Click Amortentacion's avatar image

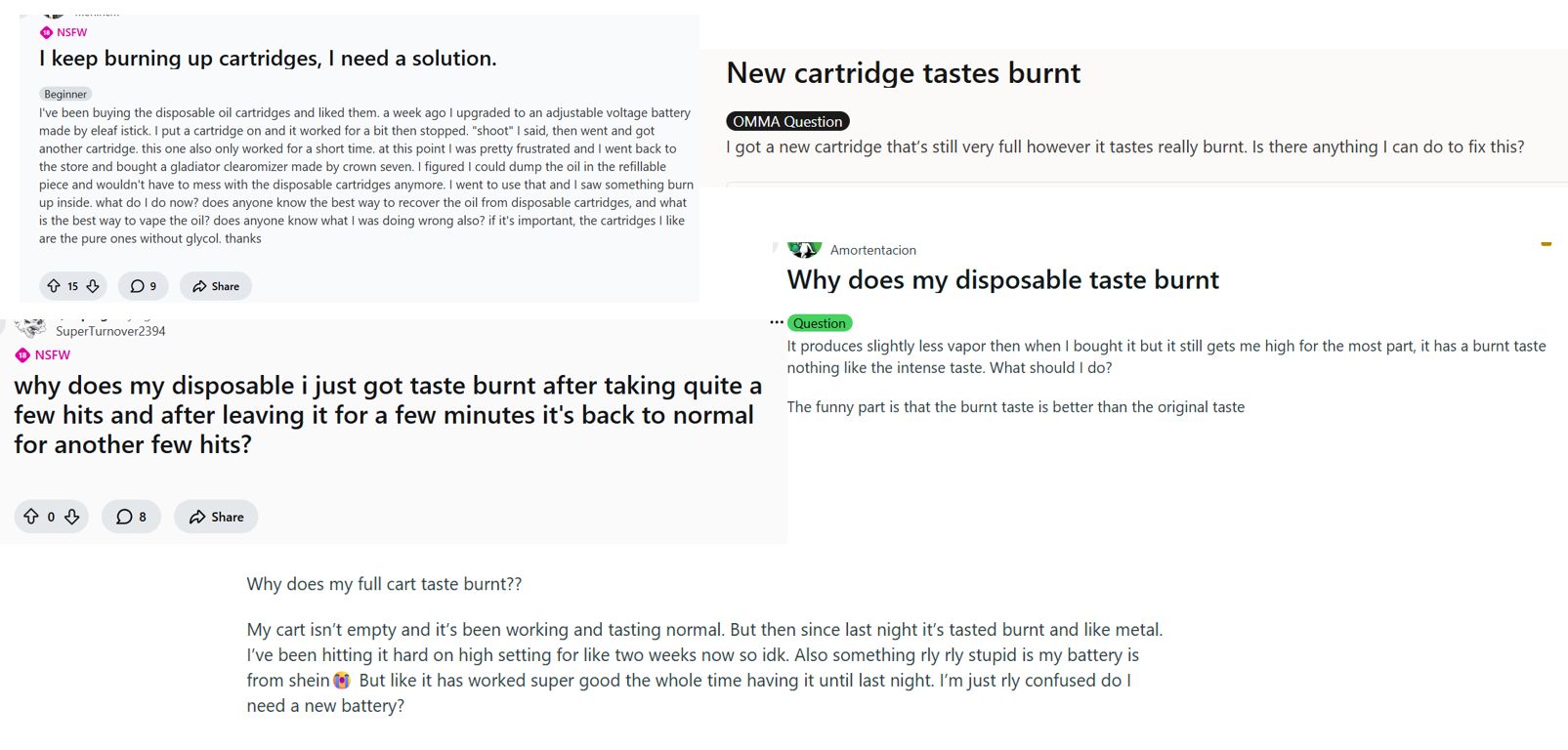[x=804, y=249]
